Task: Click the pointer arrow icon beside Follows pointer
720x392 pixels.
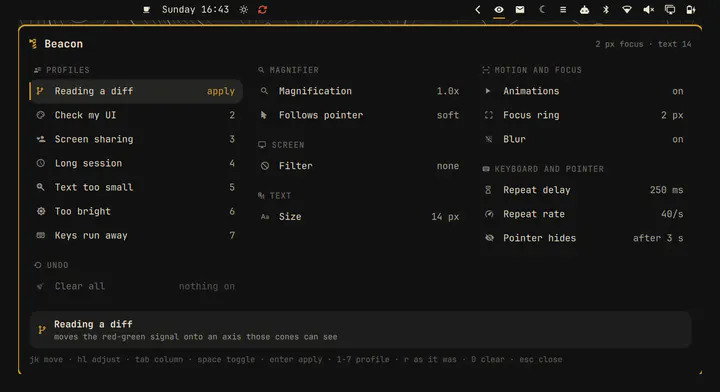Action: click(x=264, y=115)
